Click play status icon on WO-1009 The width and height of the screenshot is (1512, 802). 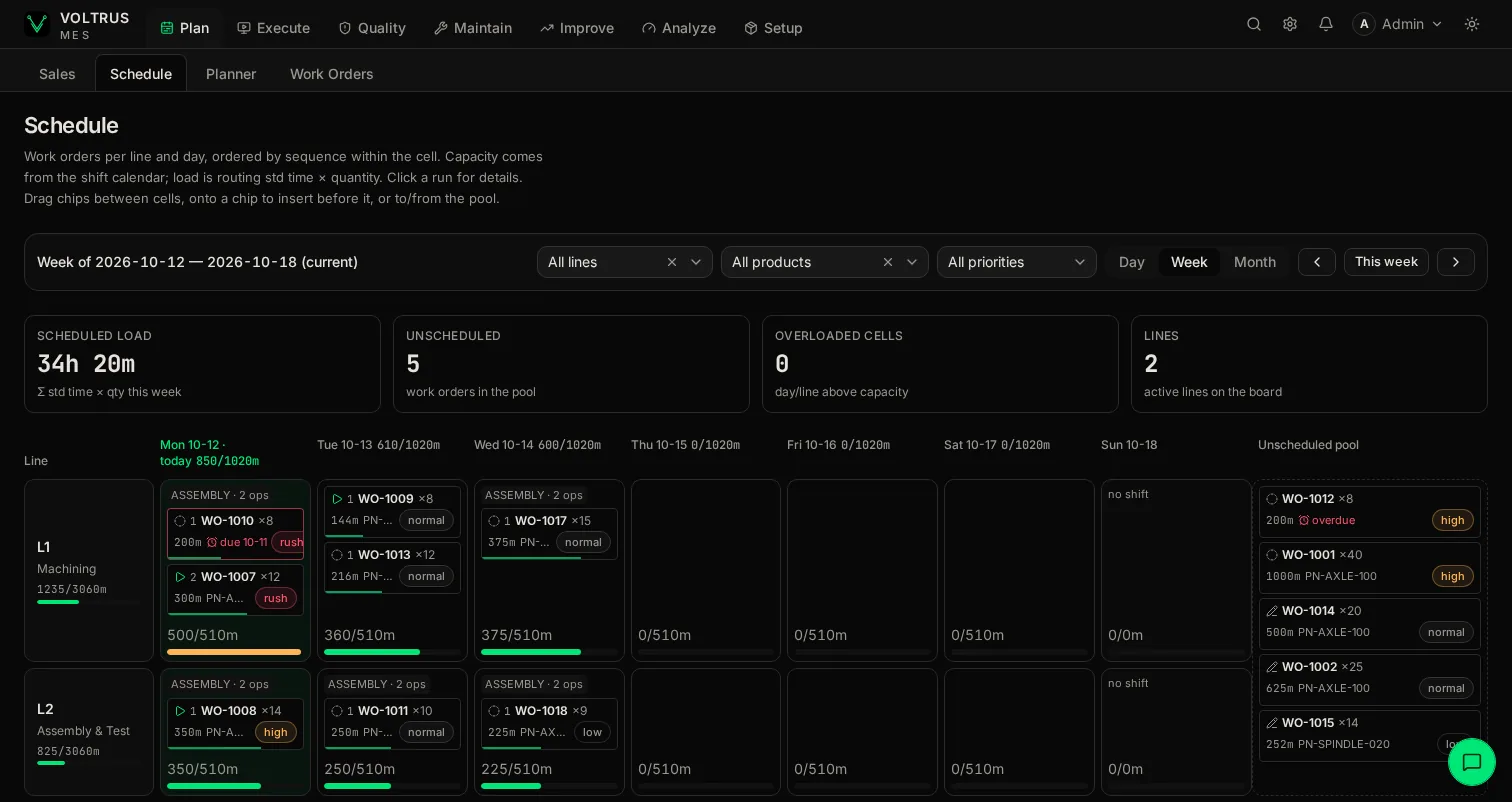tap(337, 499)
